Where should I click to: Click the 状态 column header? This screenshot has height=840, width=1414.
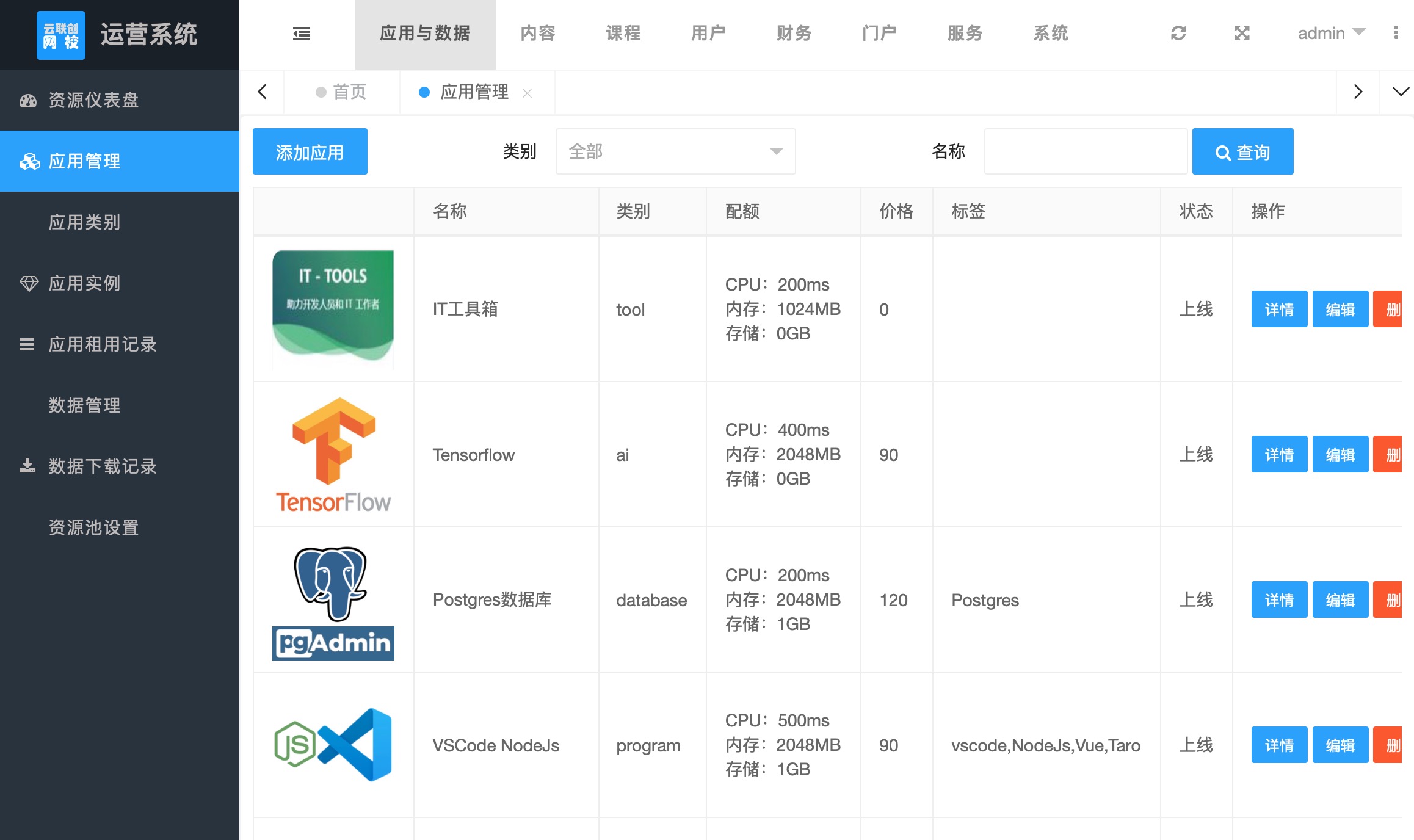pyautogui.click(x=1196, y=211)
